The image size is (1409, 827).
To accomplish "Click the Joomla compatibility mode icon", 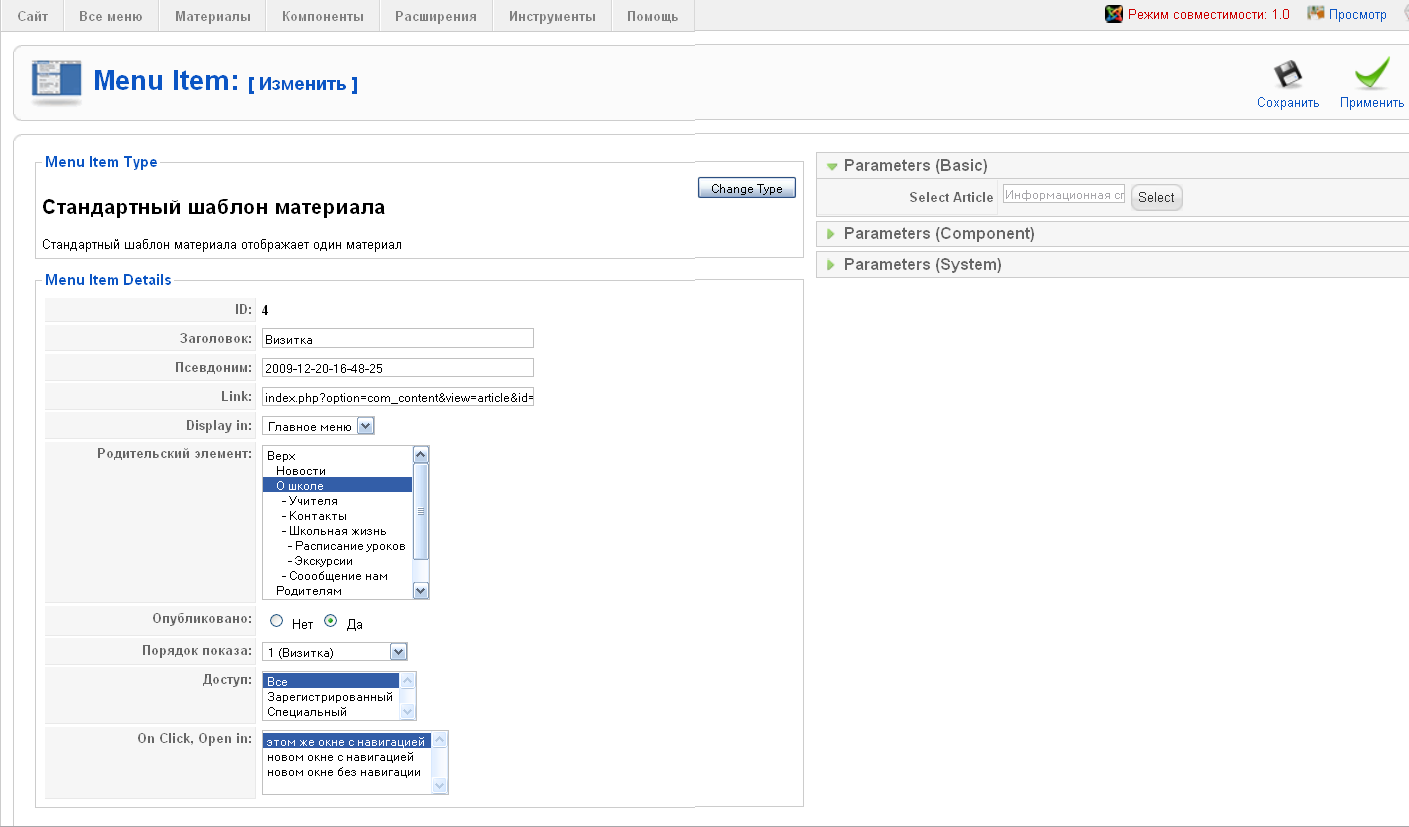I will click(1114, 14).
